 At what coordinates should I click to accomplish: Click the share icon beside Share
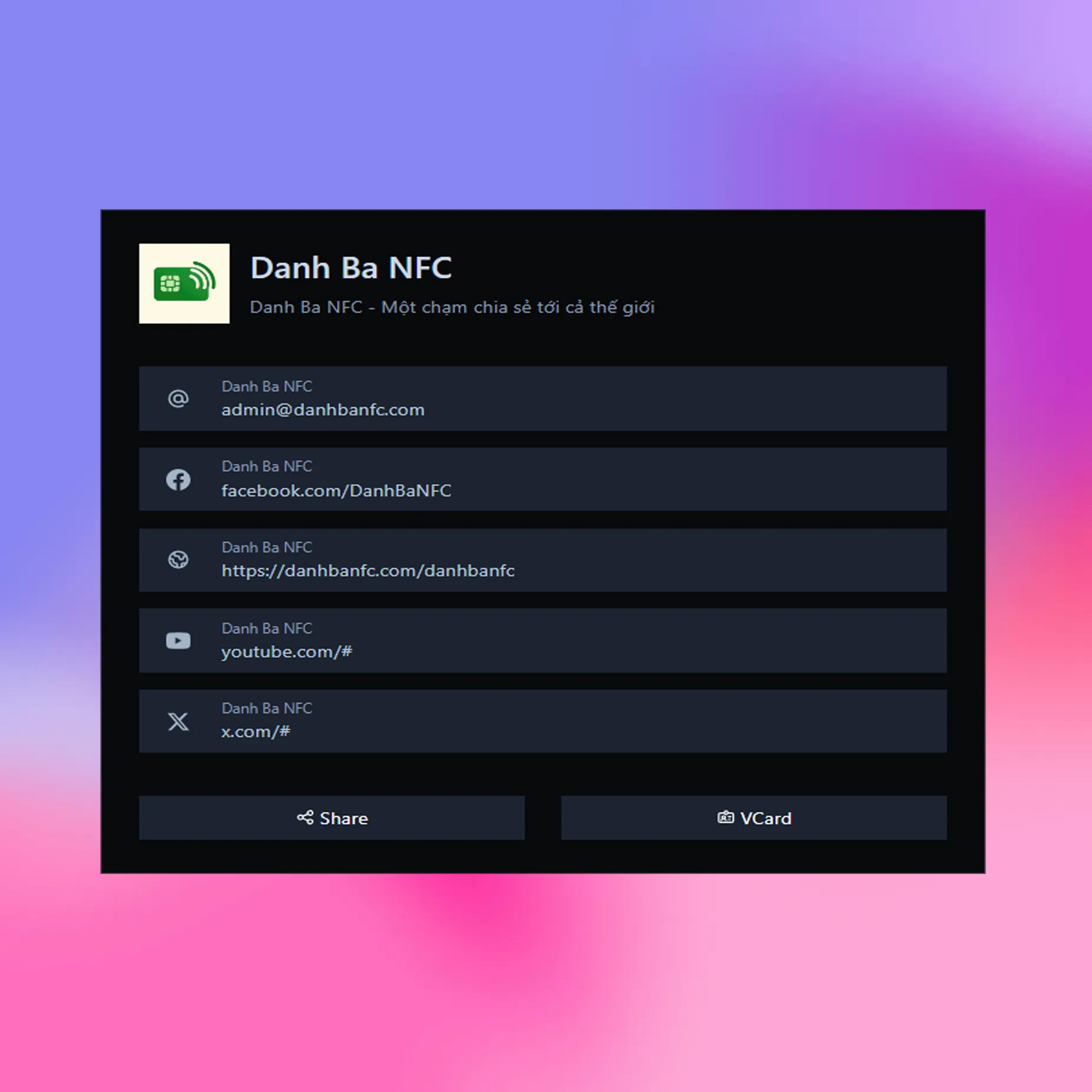pos(305,818)
